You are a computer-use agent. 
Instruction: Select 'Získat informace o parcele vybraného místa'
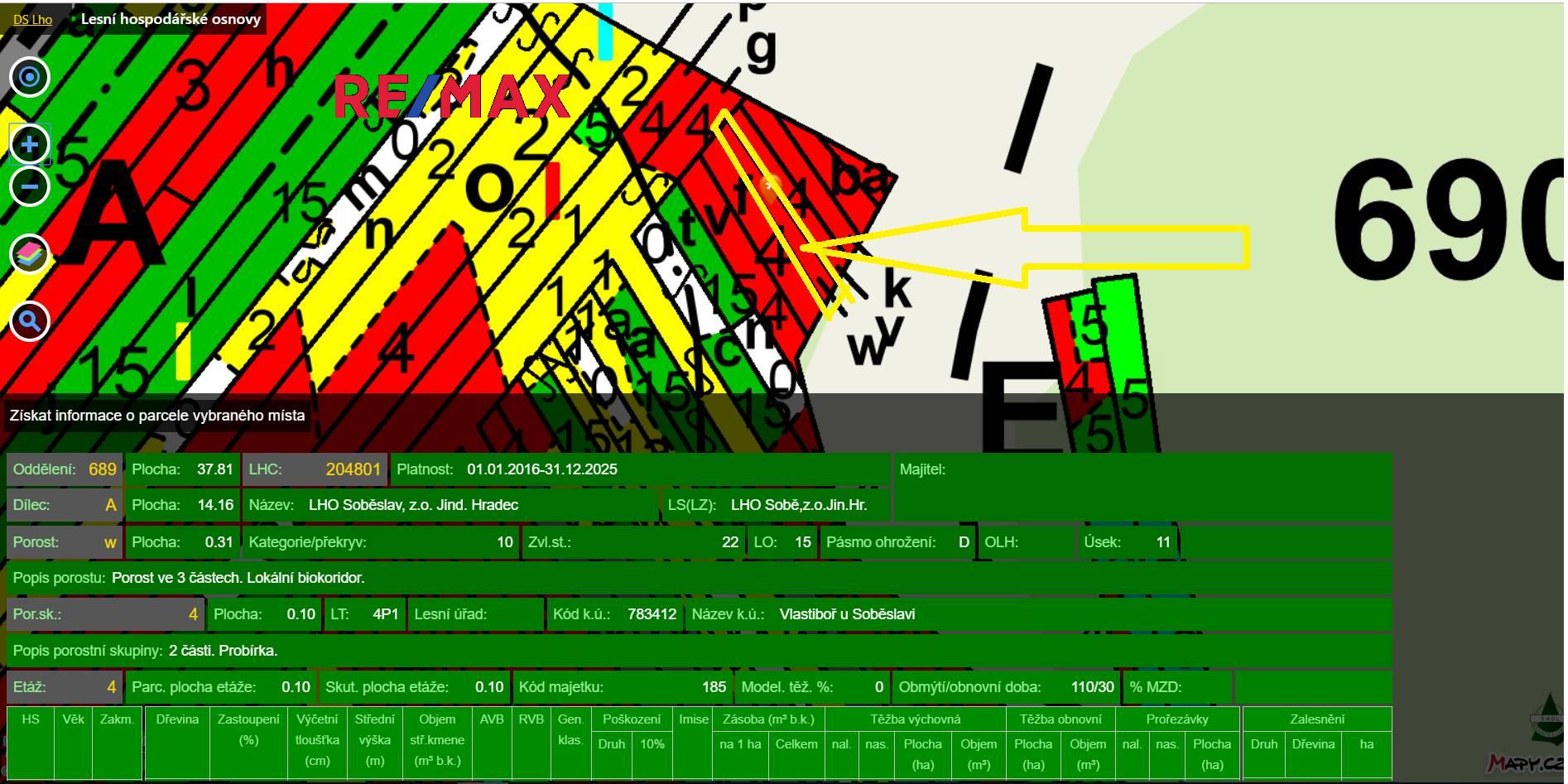157,416
